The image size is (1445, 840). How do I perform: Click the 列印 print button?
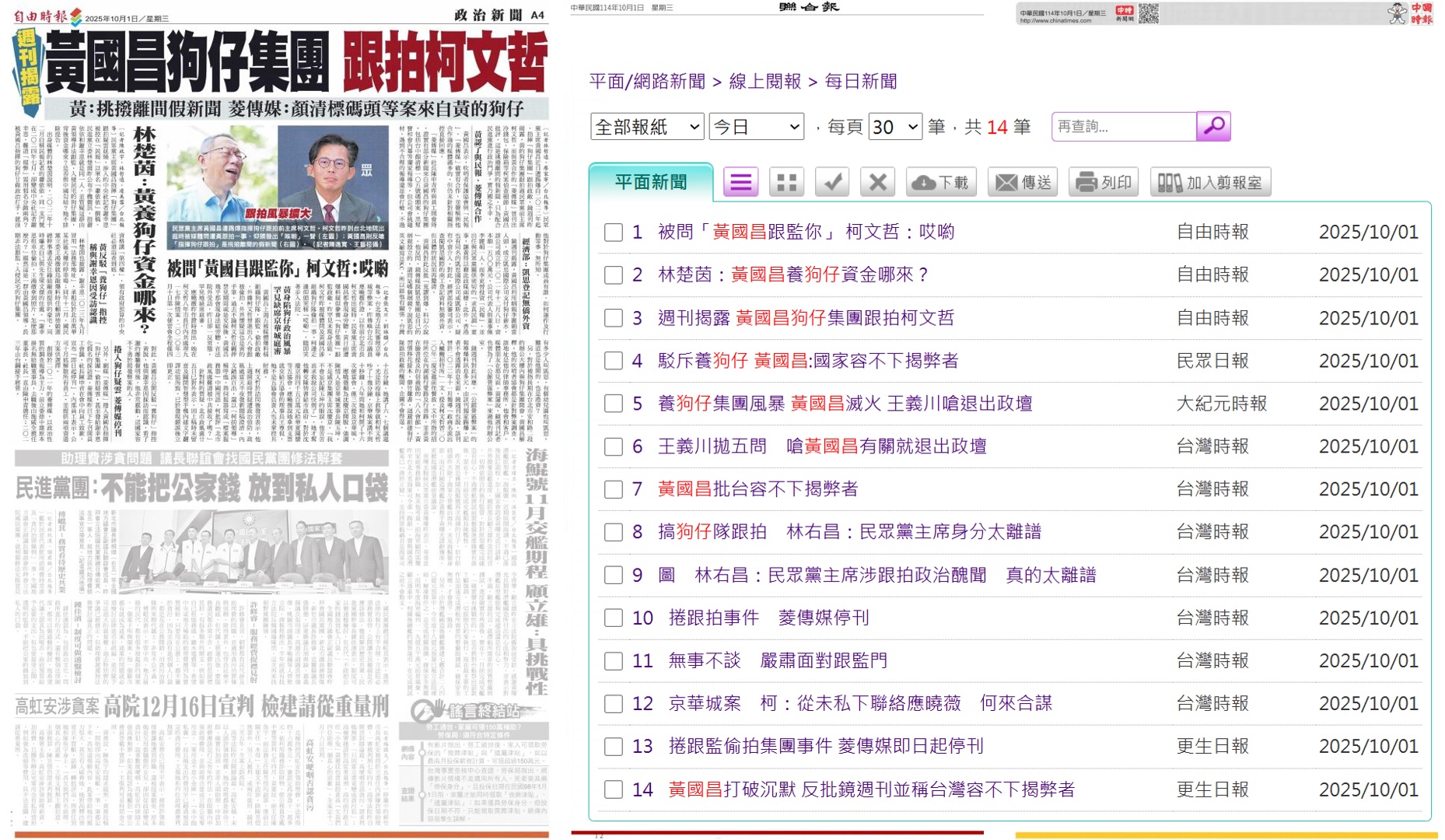[1104, 182]
